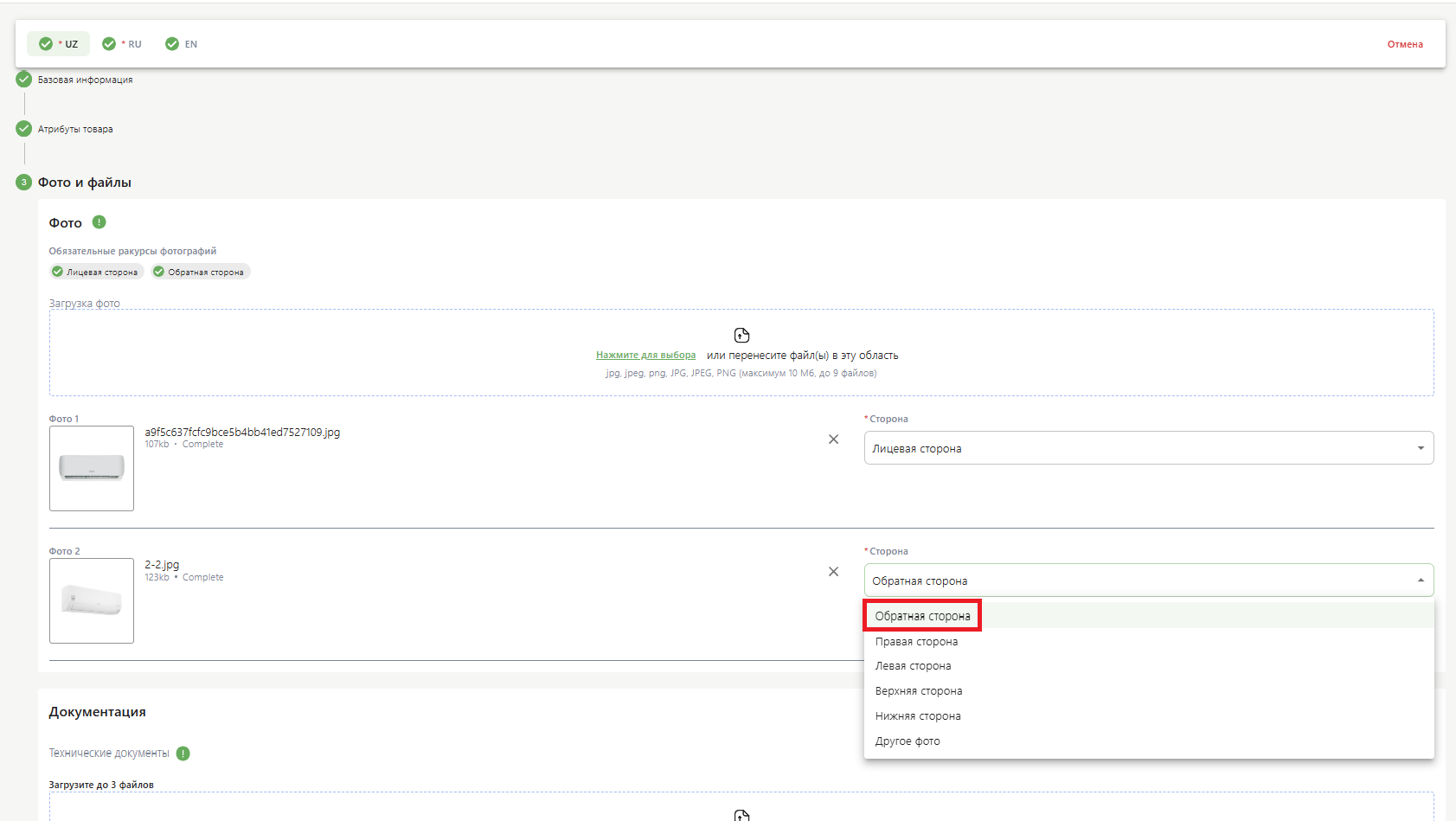Choose Правая сторона from the dropdown list
The image size is (1456, 821).
tap(916, 642)
